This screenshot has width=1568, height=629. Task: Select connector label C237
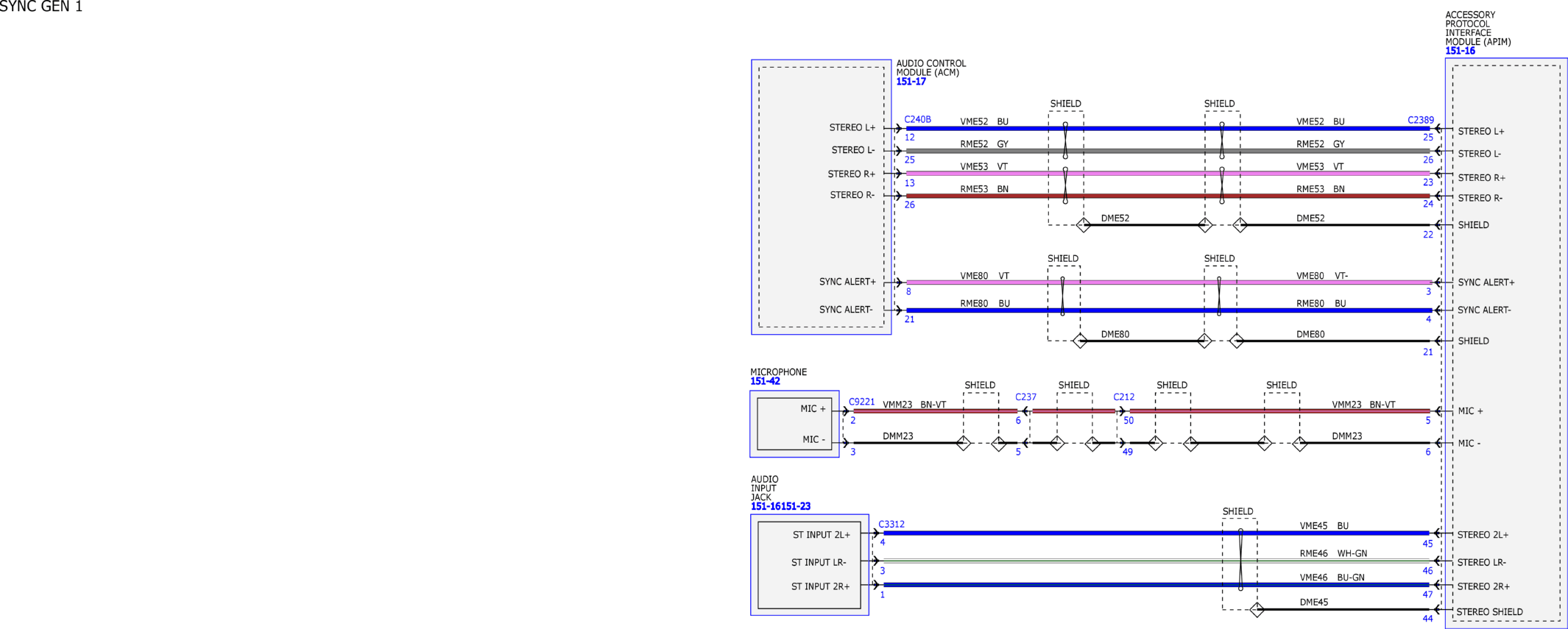[x=1025, y=397]
